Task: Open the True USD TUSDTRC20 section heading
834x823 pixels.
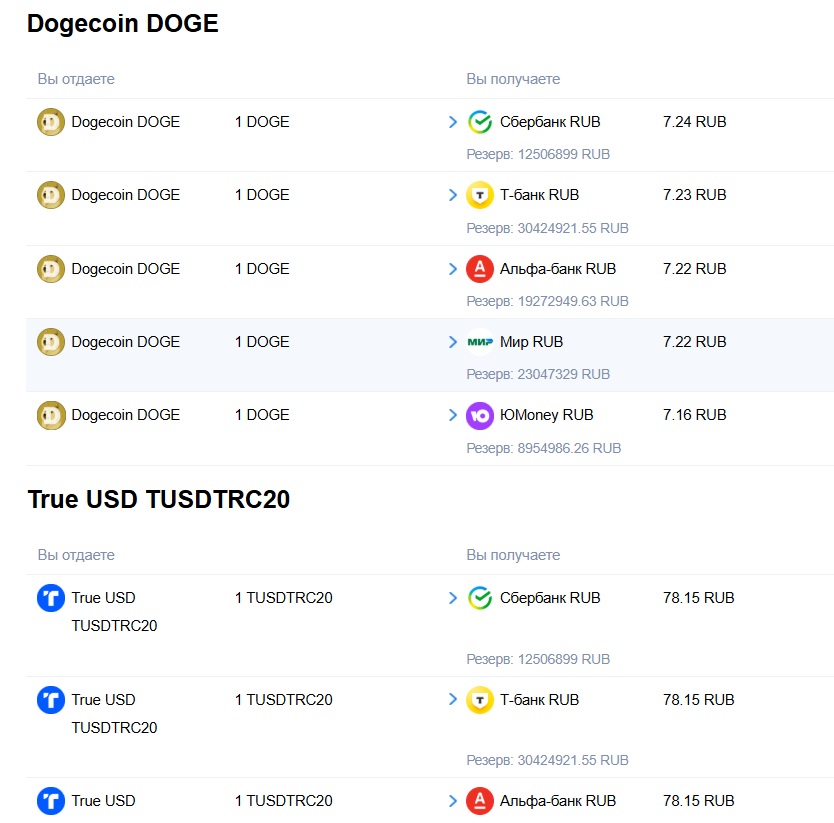Action: (157, 499)
